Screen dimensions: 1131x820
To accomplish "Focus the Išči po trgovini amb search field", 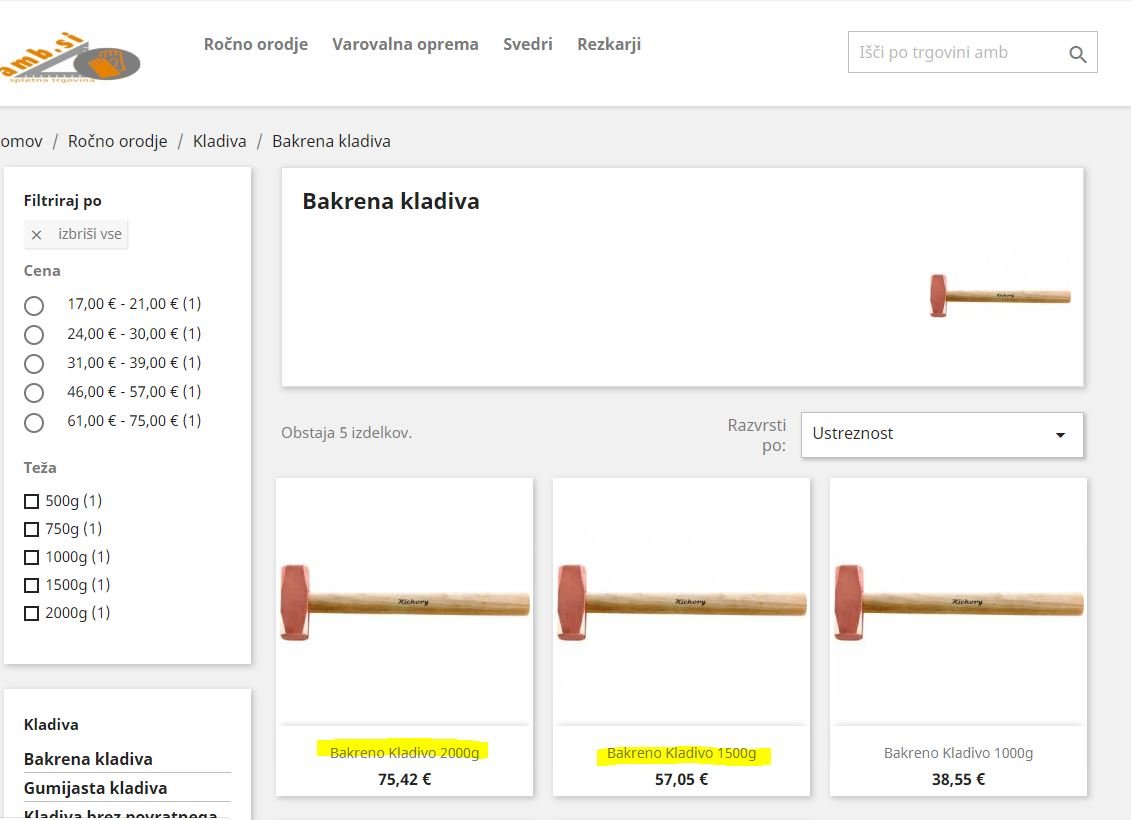I will pos(972,52).
